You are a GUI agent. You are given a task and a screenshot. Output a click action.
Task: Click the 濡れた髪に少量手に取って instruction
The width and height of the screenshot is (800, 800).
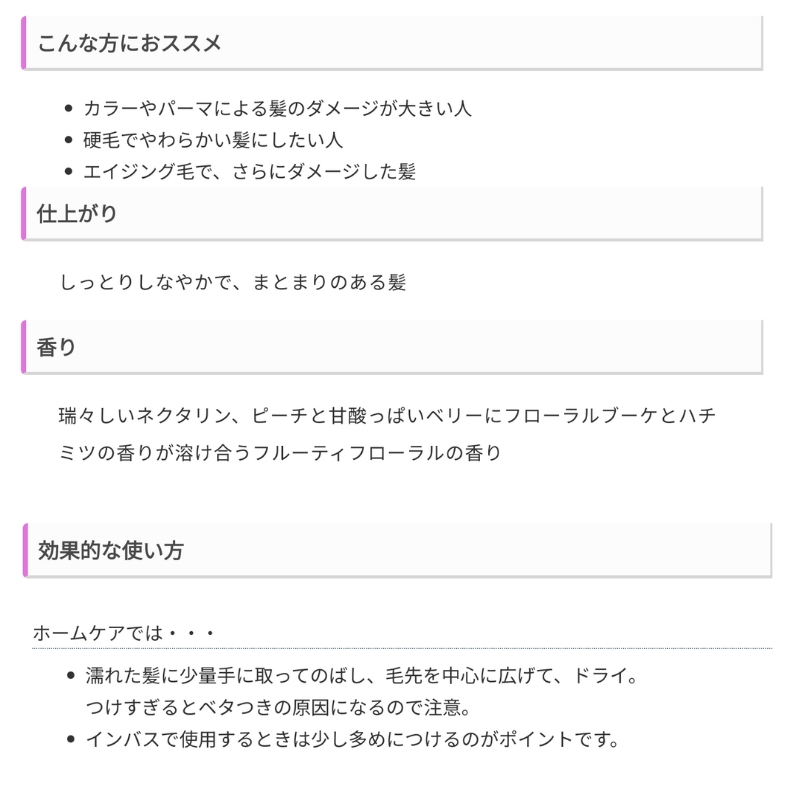[362, 676]
